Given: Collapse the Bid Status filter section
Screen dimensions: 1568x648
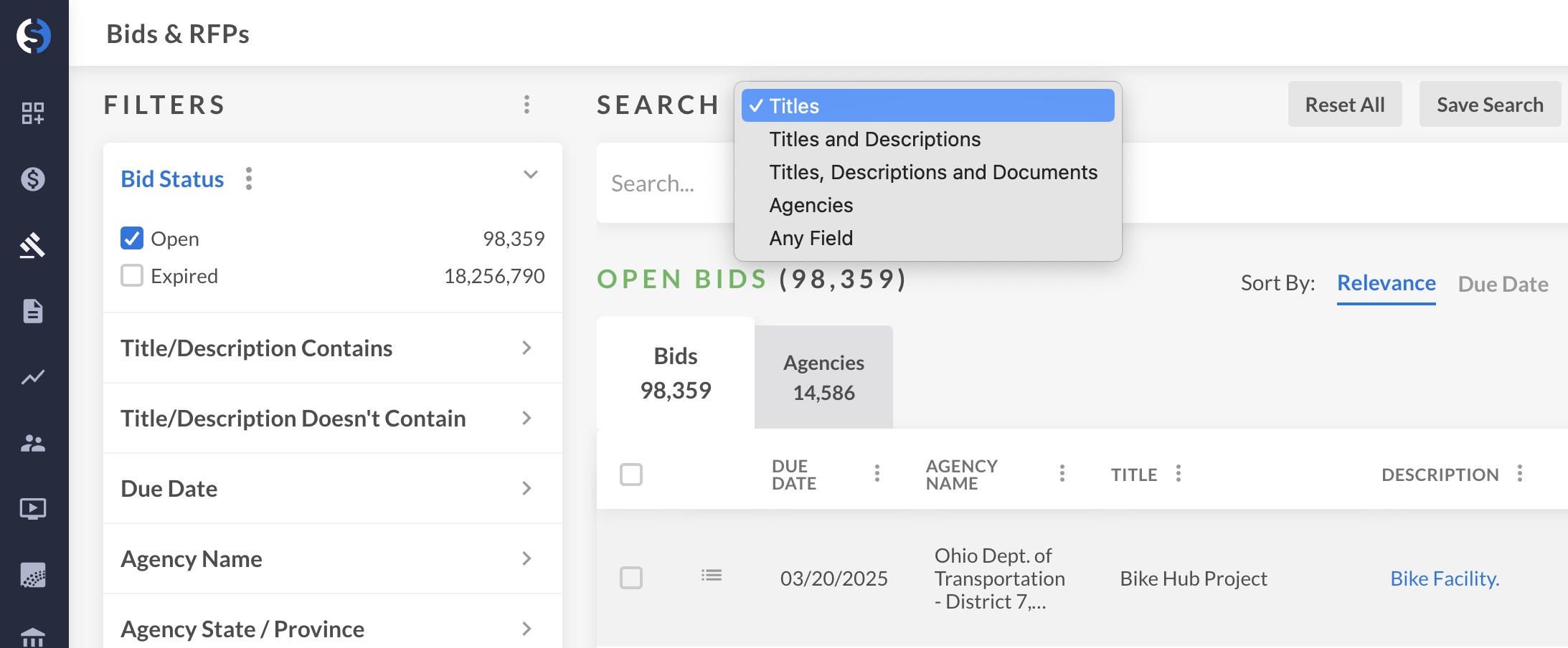Looking at the screenshot, I should (530, 175).
